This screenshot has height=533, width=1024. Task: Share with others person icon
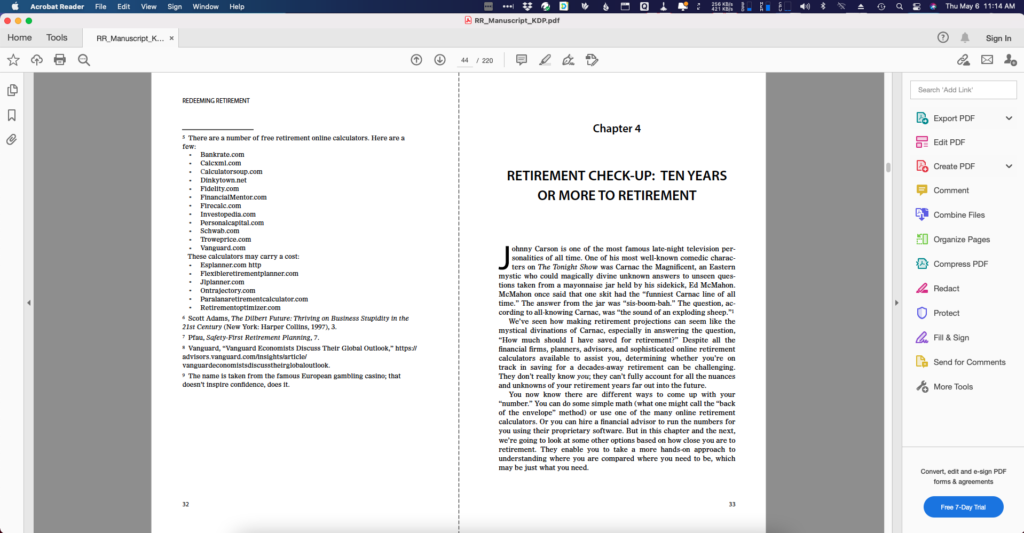(1010, 60)
